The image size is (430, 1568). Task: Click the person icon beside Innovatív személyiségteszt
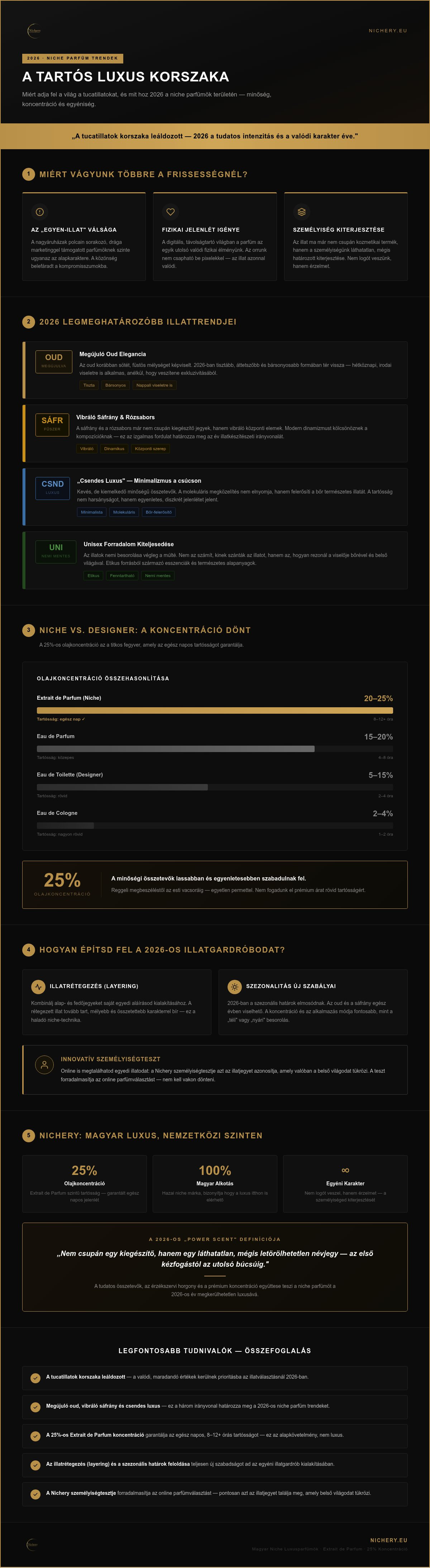pos(44,1064)
